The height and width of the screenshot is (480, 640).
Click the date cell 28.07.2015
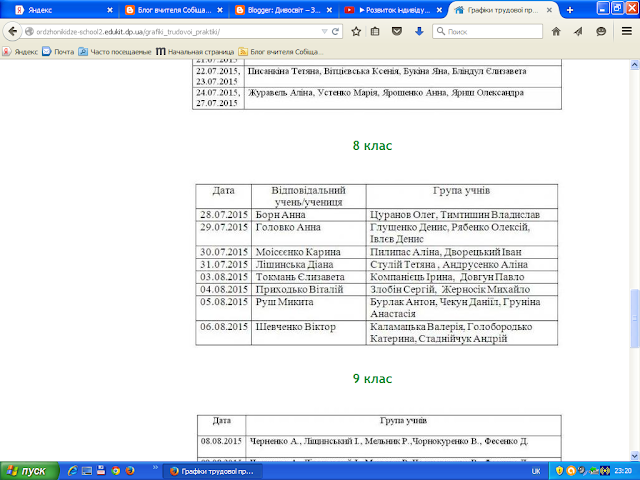pos(224,215)
